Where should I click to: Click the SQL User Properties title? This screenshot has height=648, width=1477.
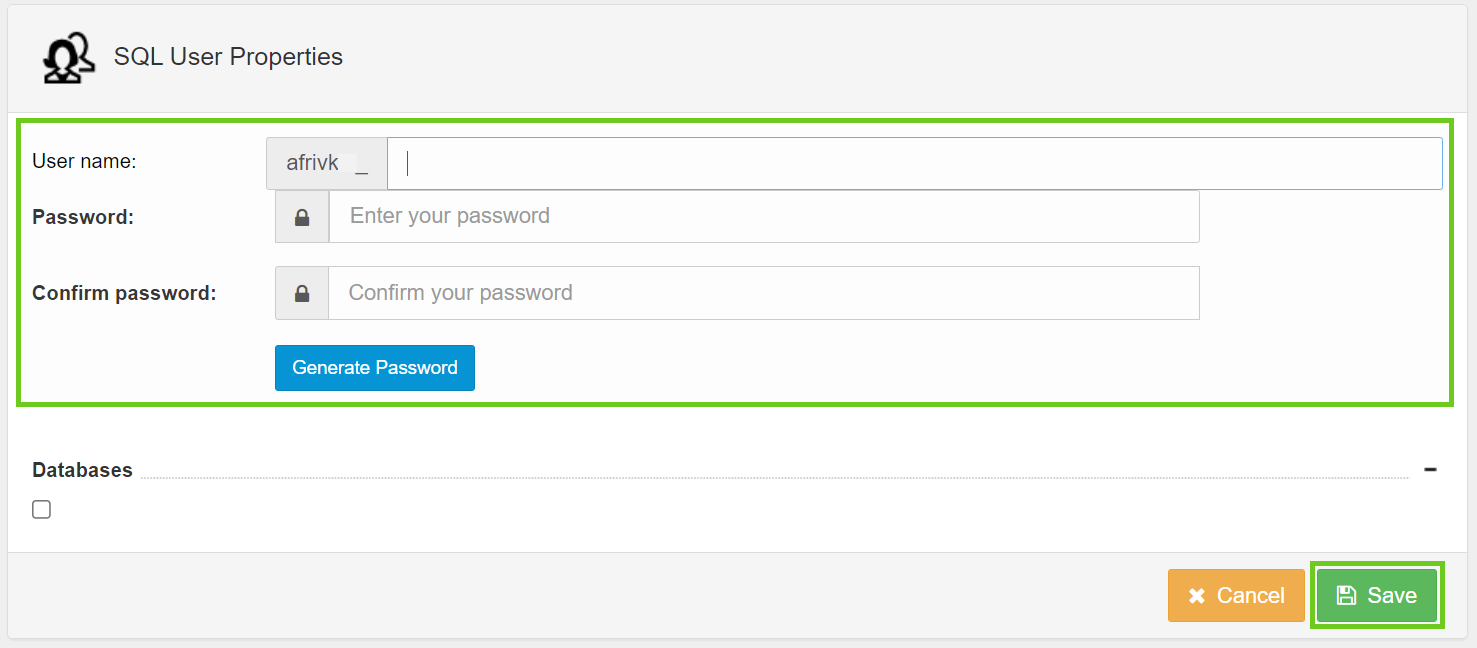[228, 57]
